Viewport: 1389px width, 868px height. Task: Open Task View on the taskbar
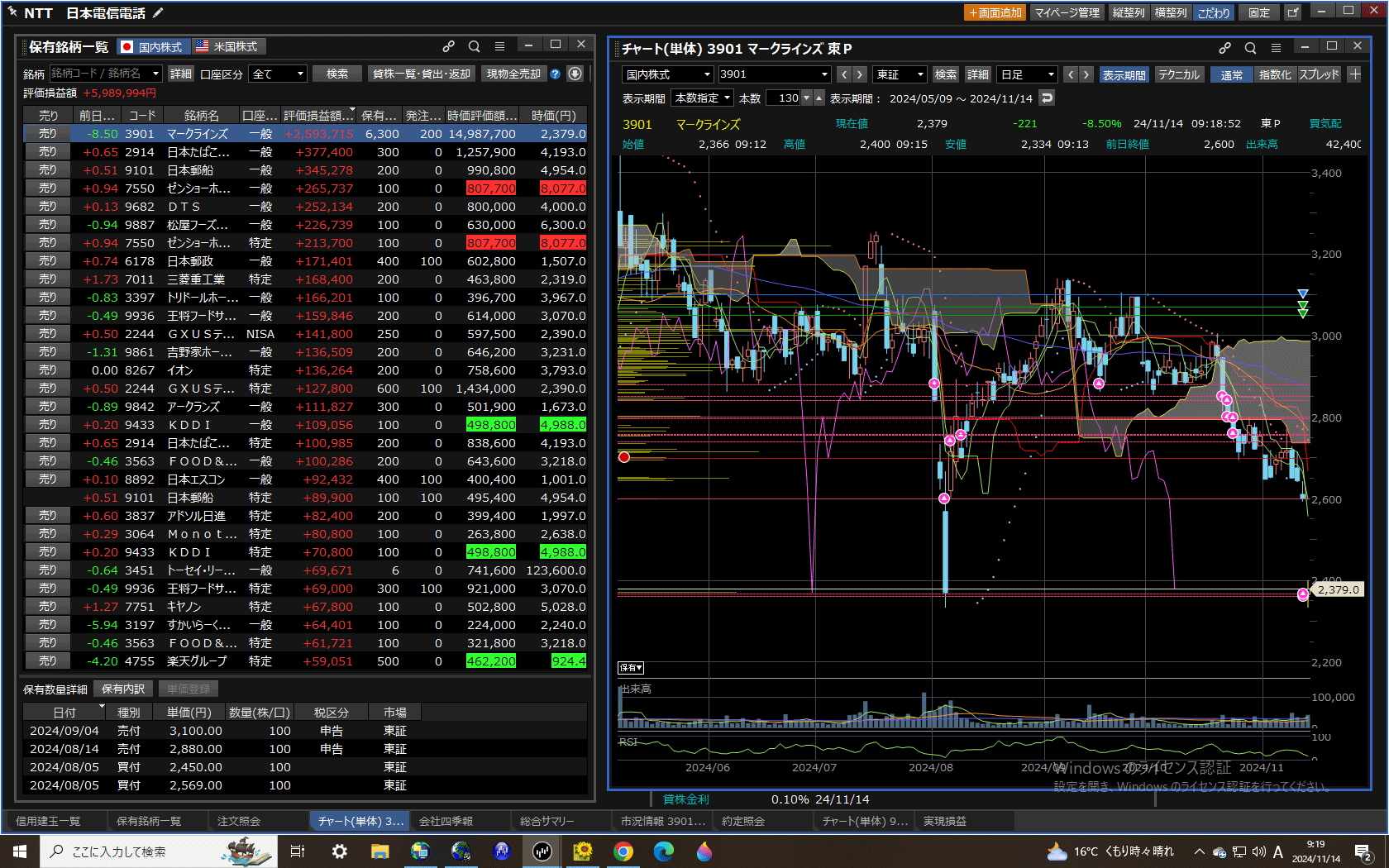[298, 851]
